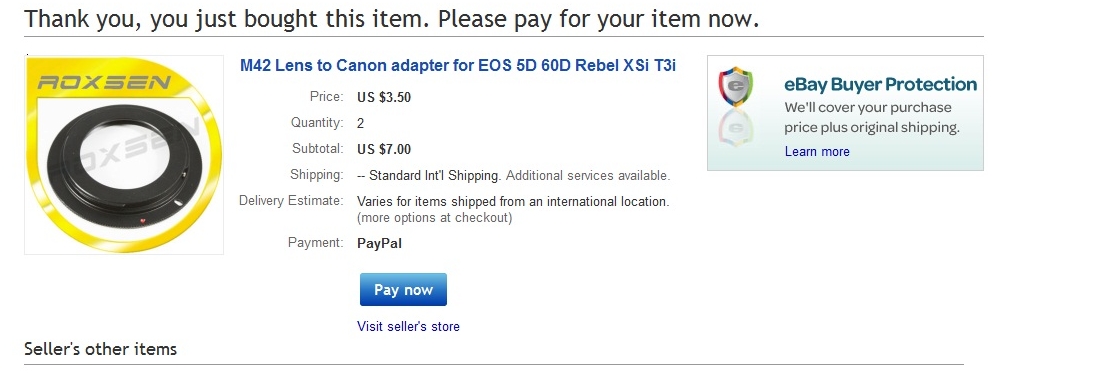The height and width of the screenshot is (373, 1118).
Task: Open the Visit seller's store link
Action: coord(408,327)
